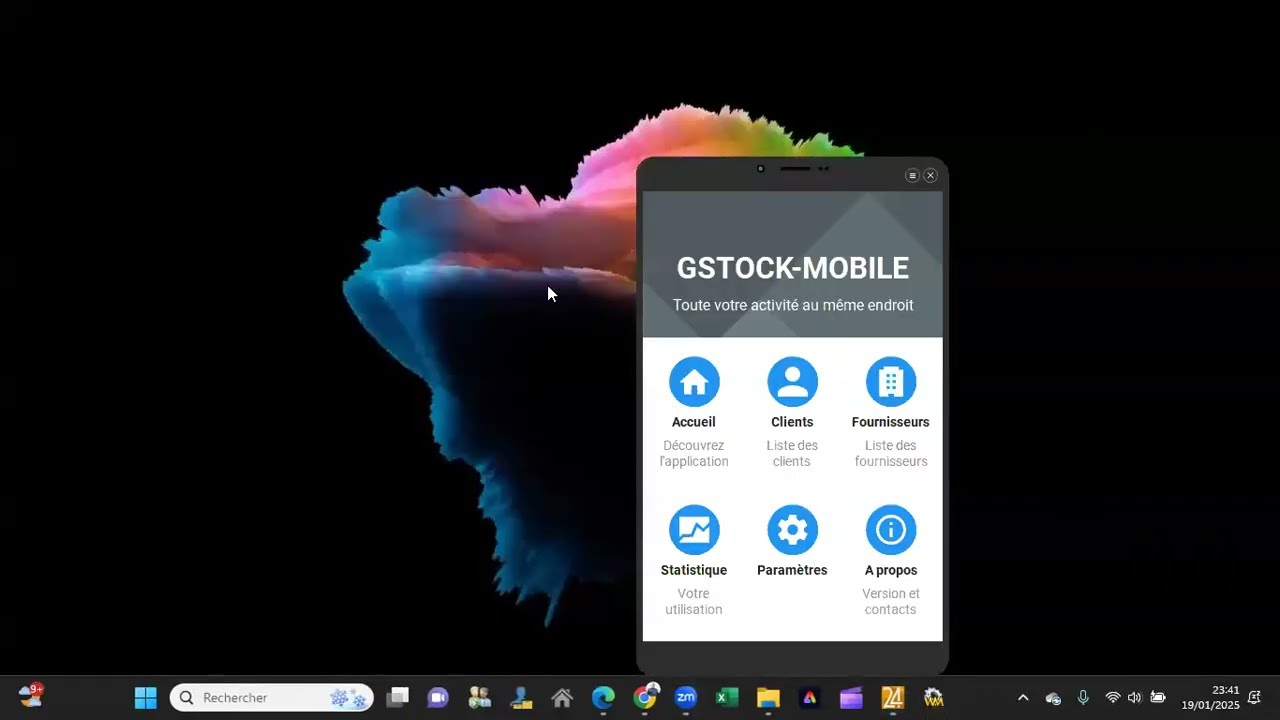The height and width of the screenshot is (720, 1280).
Task: Open Microsoft Edge from the taskbar
Action: (603, 697)
